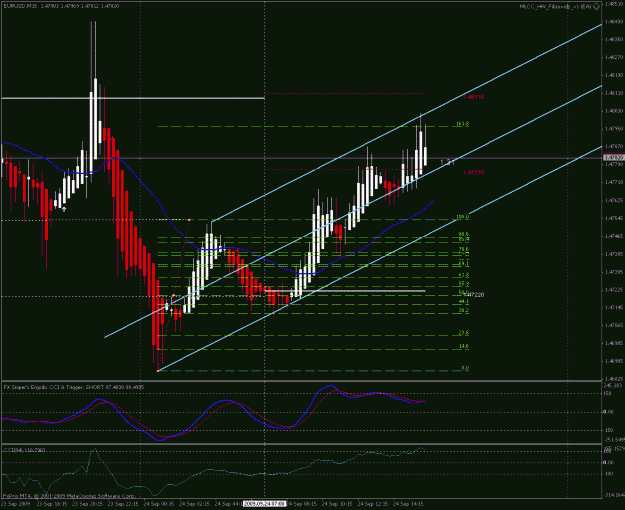Screen dimensions: 625x510
Task: Click the highlighted 2009.09.24 07:00 time label
Action: (265, 504)
